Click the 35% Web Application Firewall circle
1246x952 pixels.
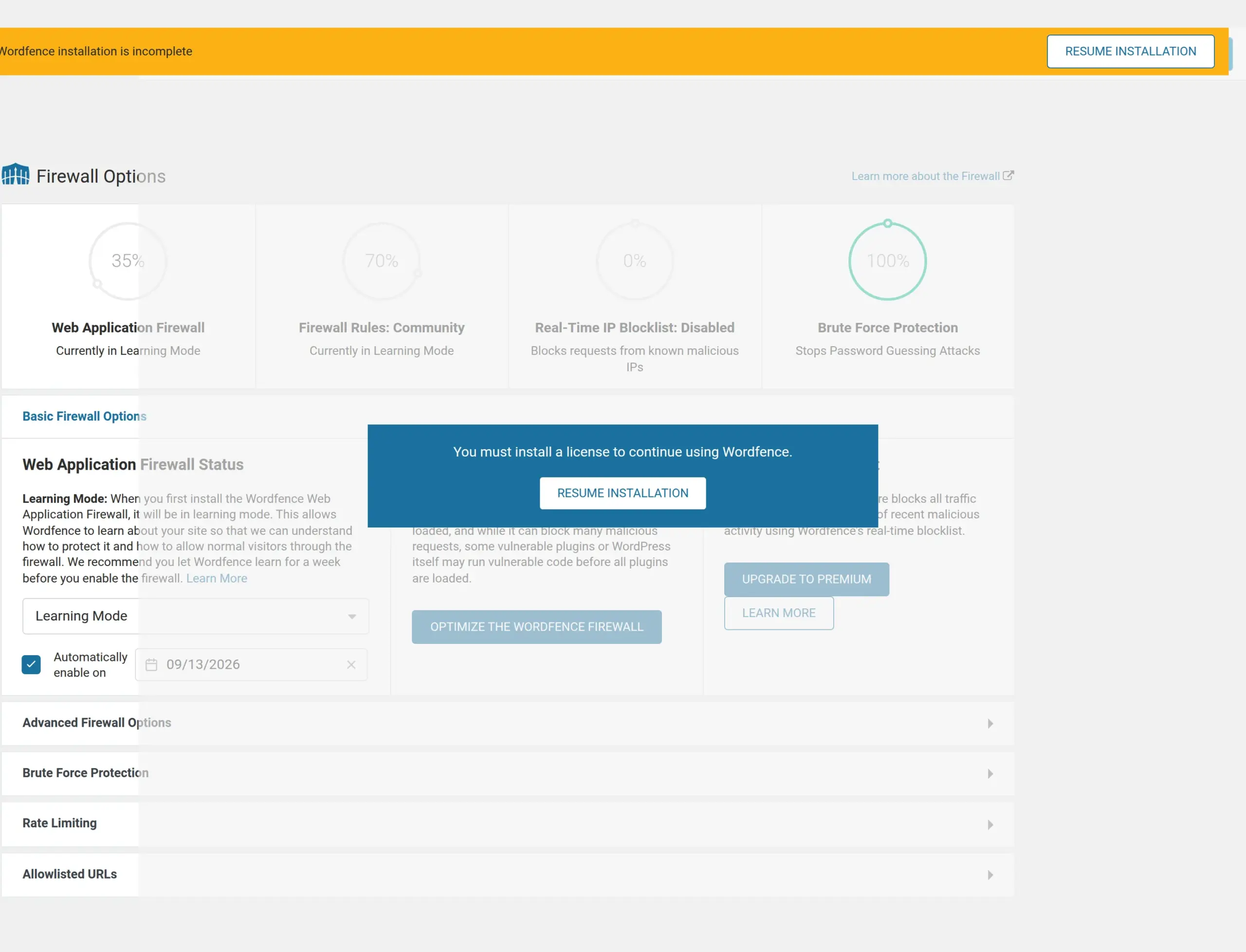tap(128, 261)
